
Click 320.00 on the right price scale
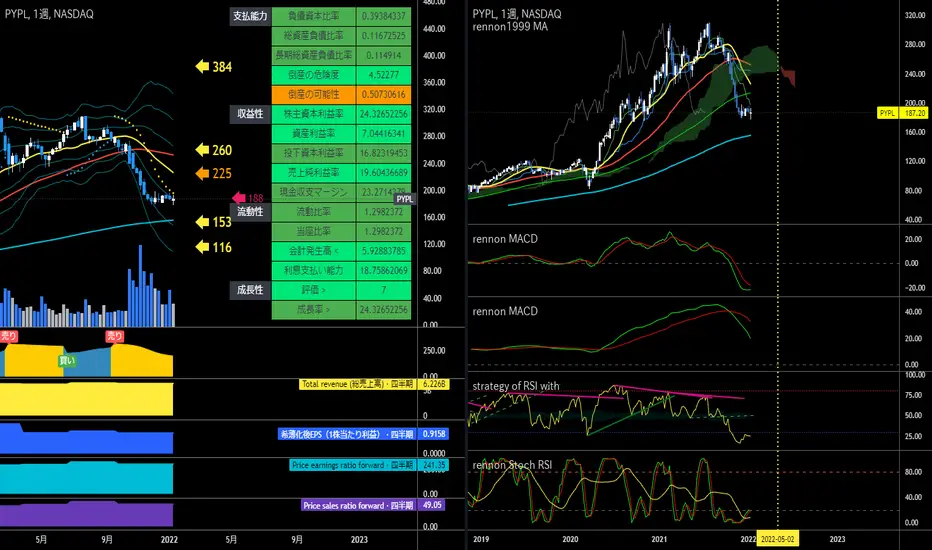[x=915, y=15]
